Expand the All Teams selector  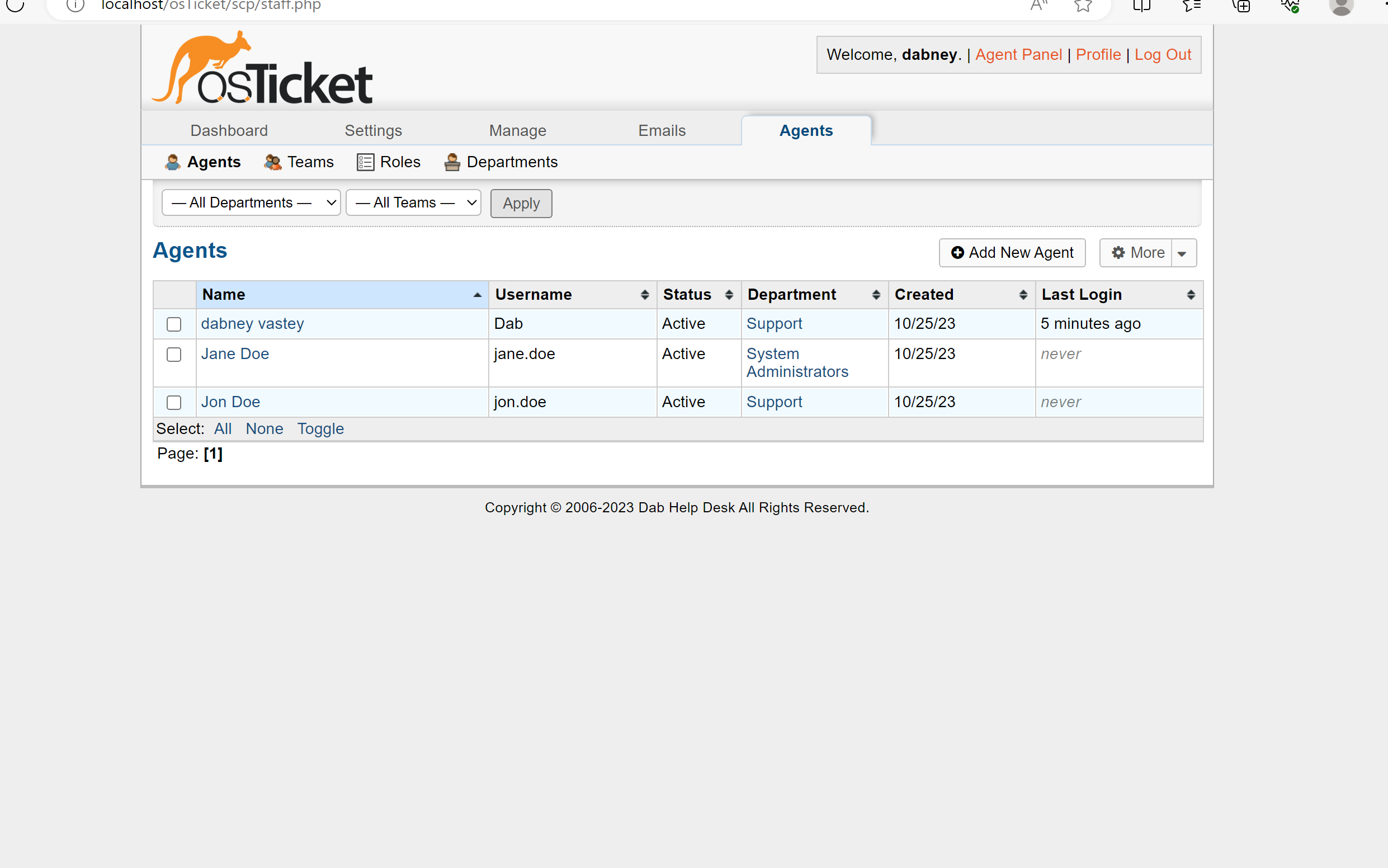pyautogui.click(x=413, y=202)
